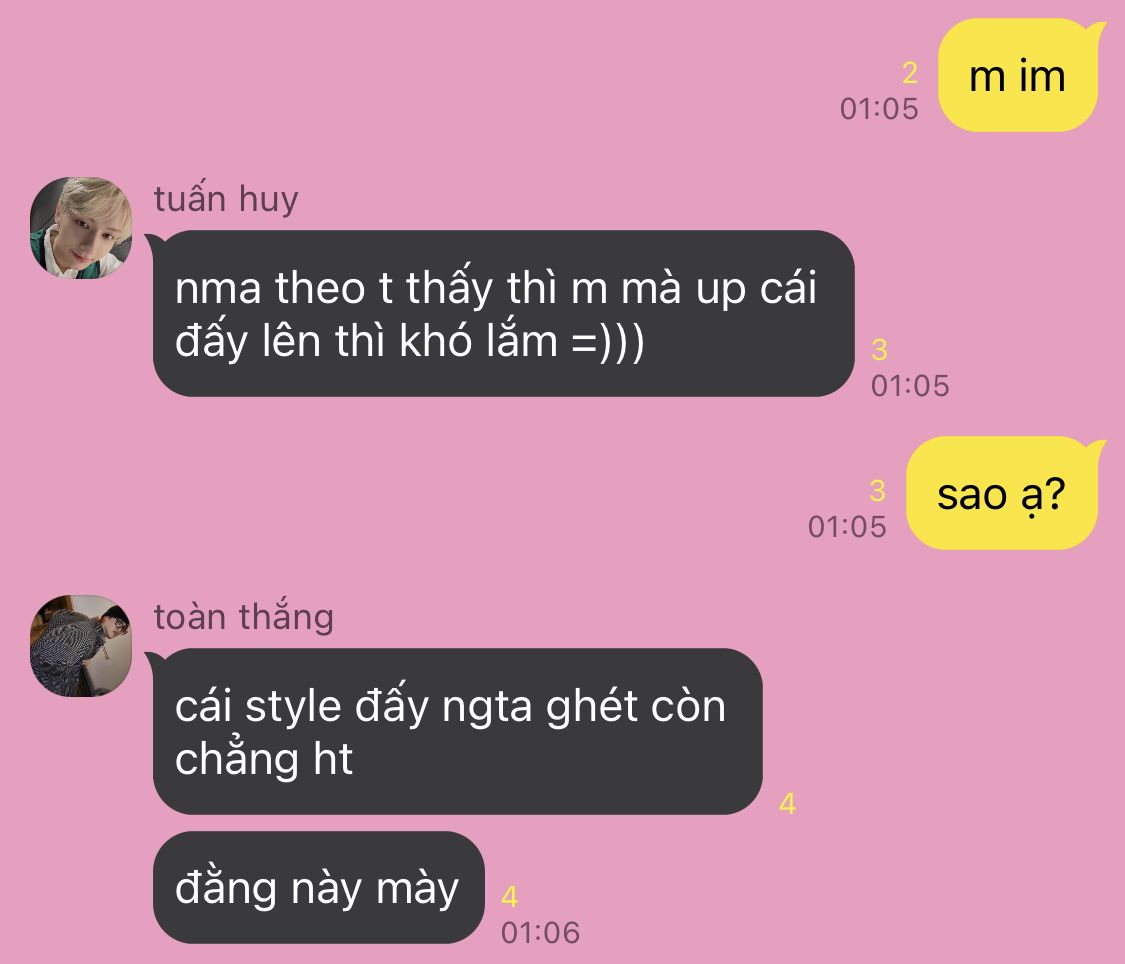Select the 'sao ạ?' message bubble

1002,493
